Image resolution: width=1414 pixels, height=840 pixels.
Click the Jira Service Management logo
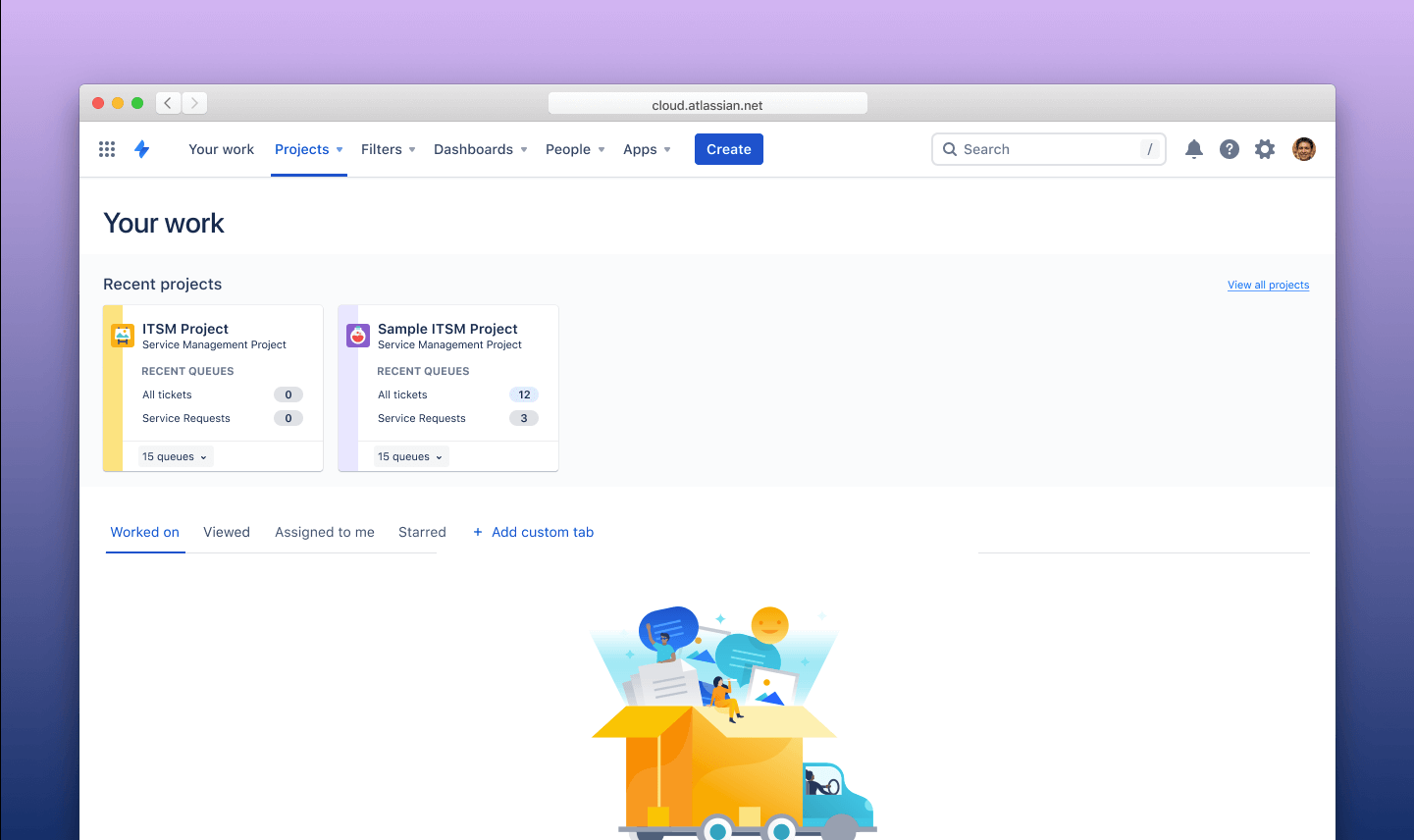point(141,148)
